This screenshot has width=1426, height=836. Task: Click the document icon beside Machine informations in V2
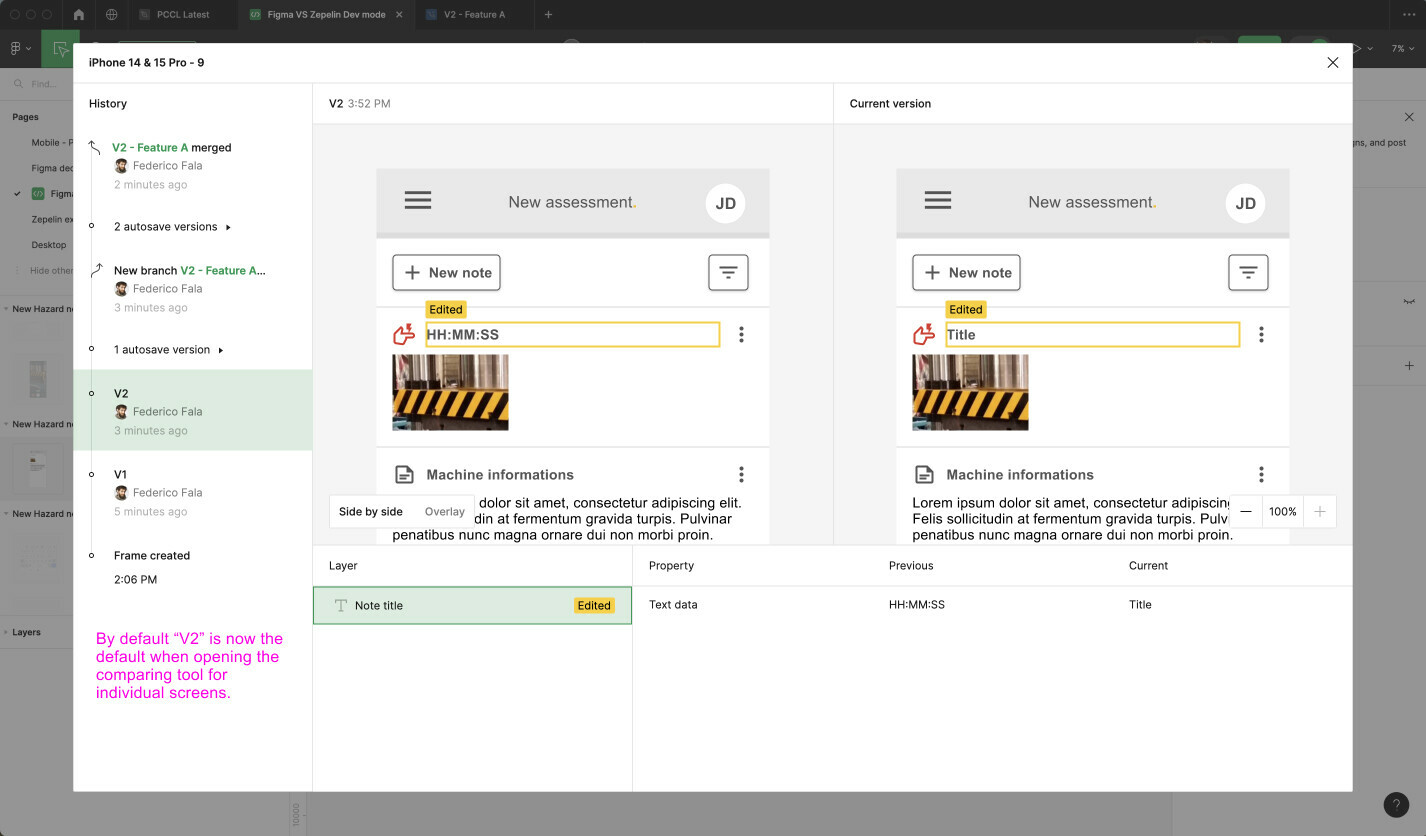(x=404, y=475)
